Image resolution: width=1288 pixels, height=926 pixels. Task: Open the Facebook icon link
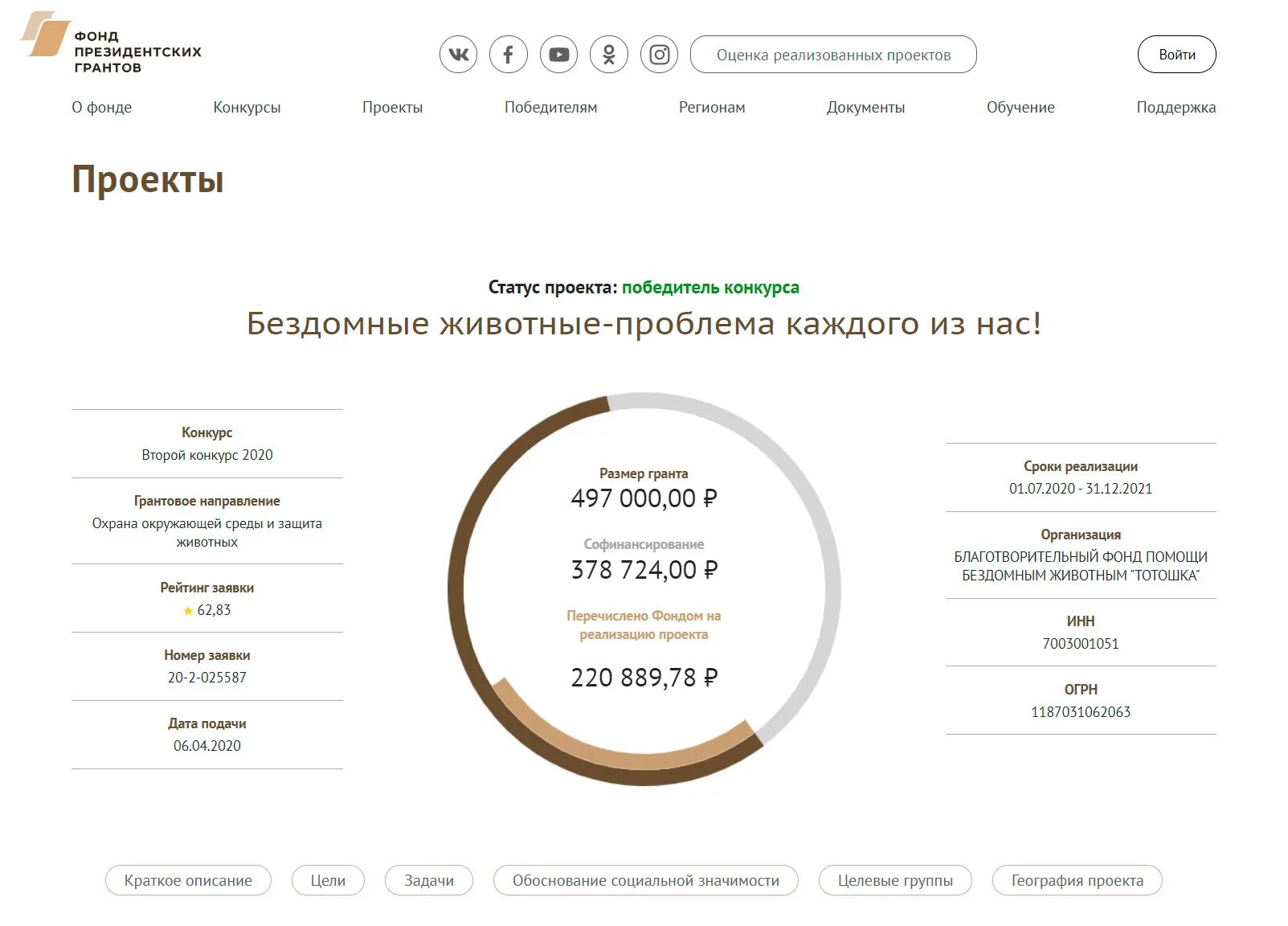point(509,55)
